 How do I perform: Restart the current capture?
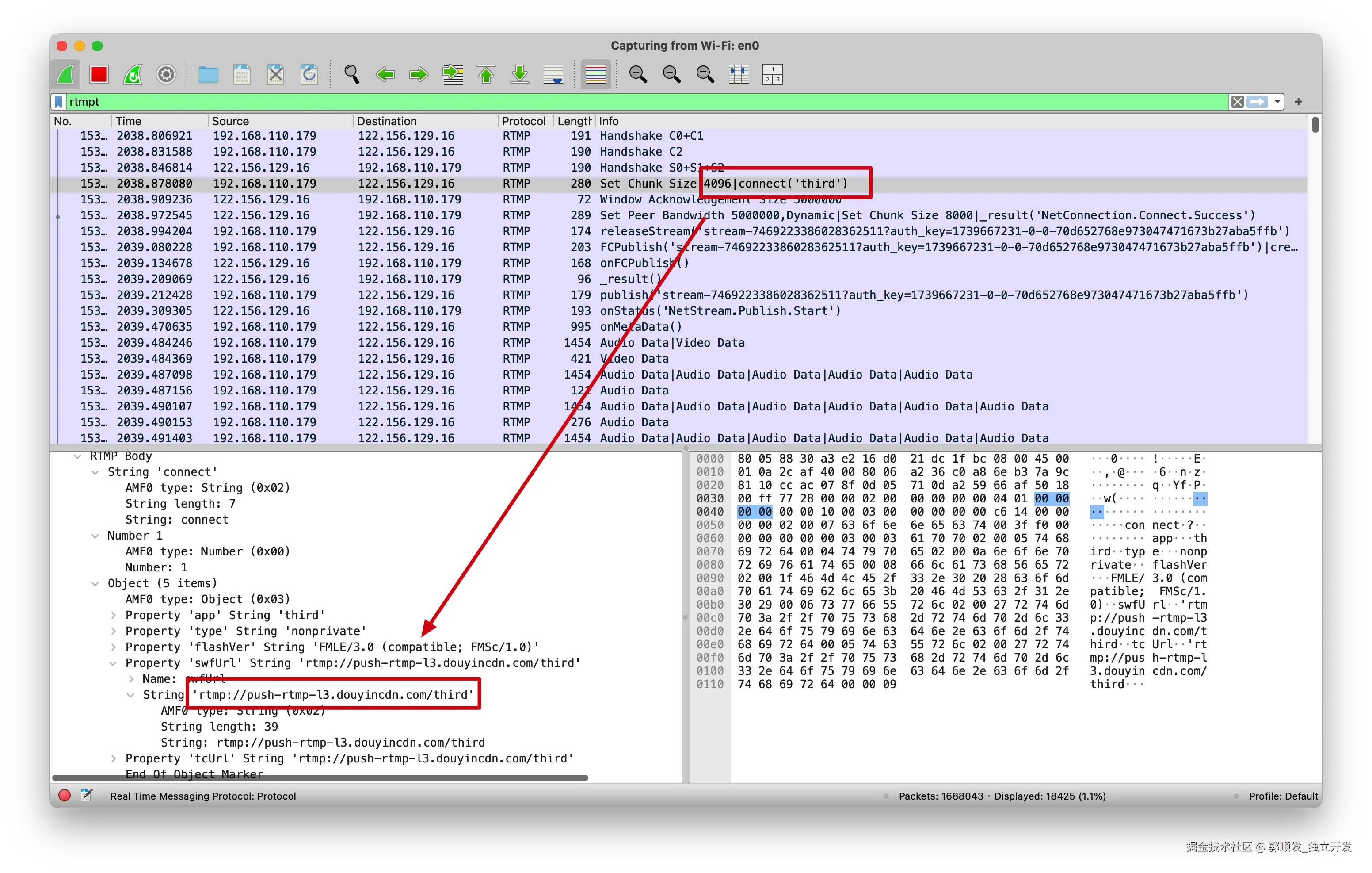[132, 75]
